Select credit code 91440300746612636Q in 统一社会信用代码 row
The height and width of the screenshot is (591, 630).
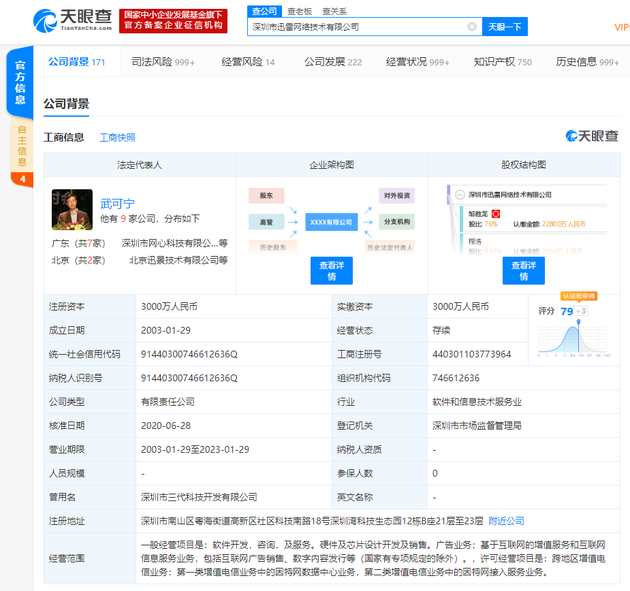[x=189, y=354]
